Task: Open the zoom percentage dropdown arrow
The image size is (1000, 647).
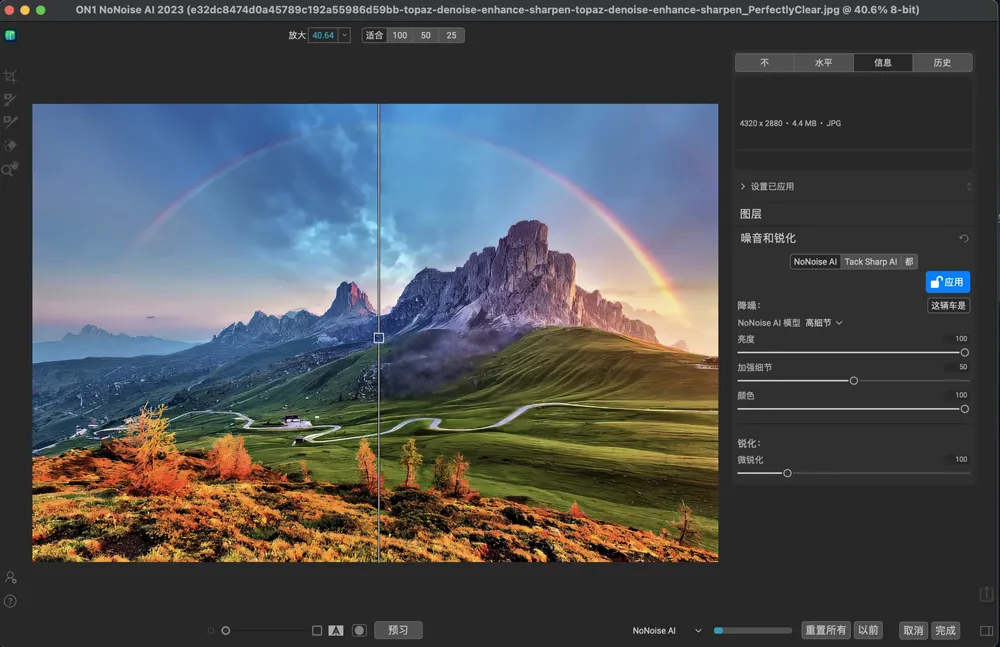Action: tap(344, 35)
